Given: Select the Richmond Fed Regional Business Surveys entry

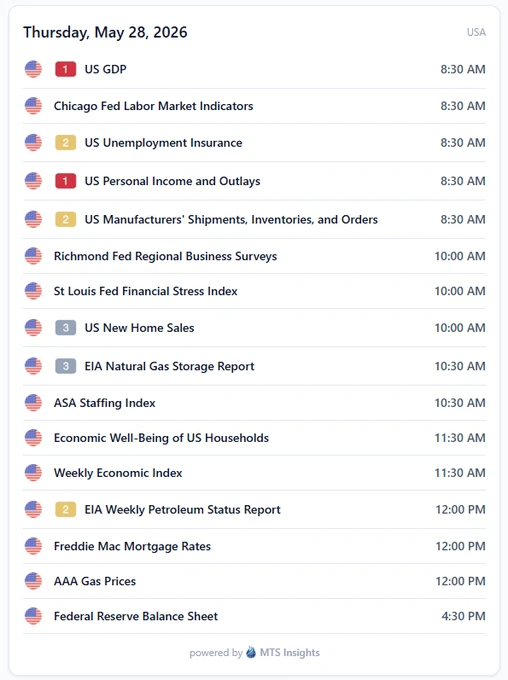Looking at the screenshot, I should [165, 256].
